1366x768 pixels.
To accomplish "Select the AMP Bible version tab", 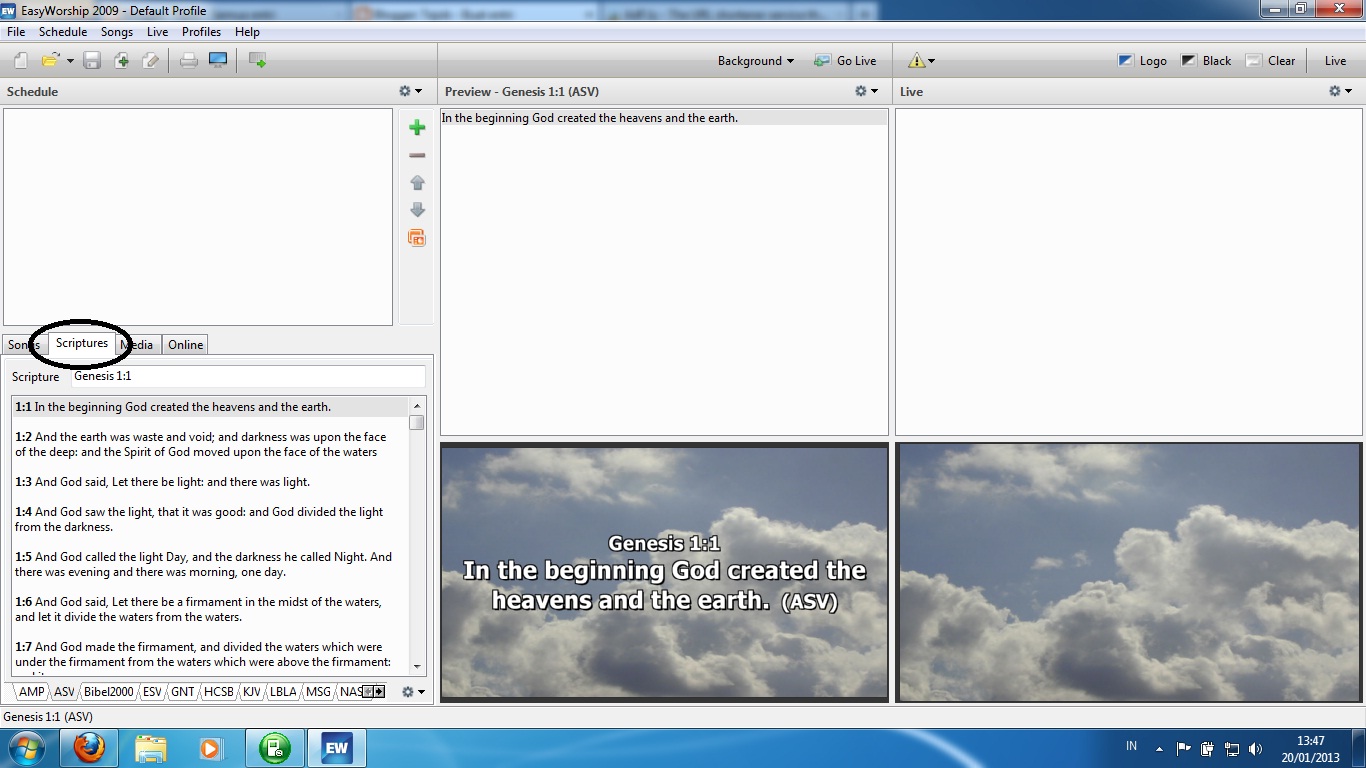I will tap(31, 692).
